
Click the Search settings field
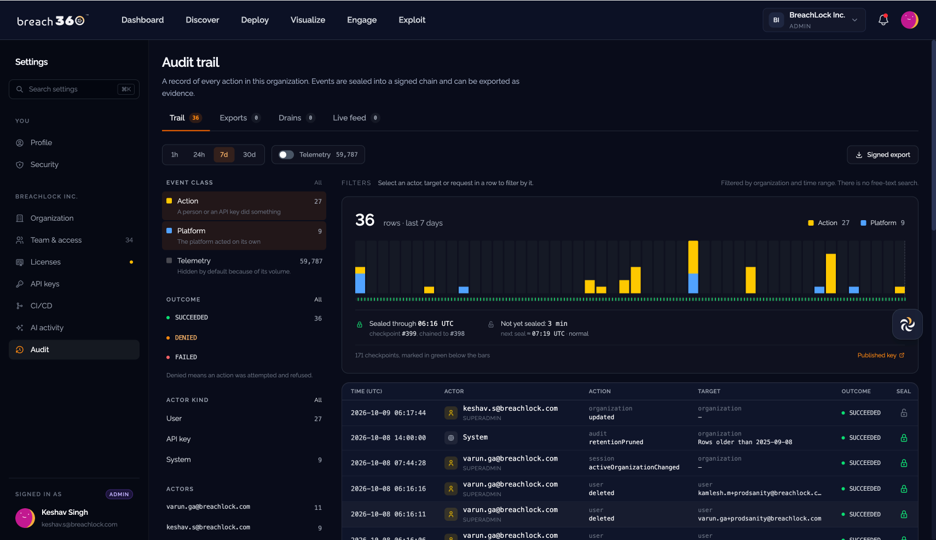[x=74, y=89]
